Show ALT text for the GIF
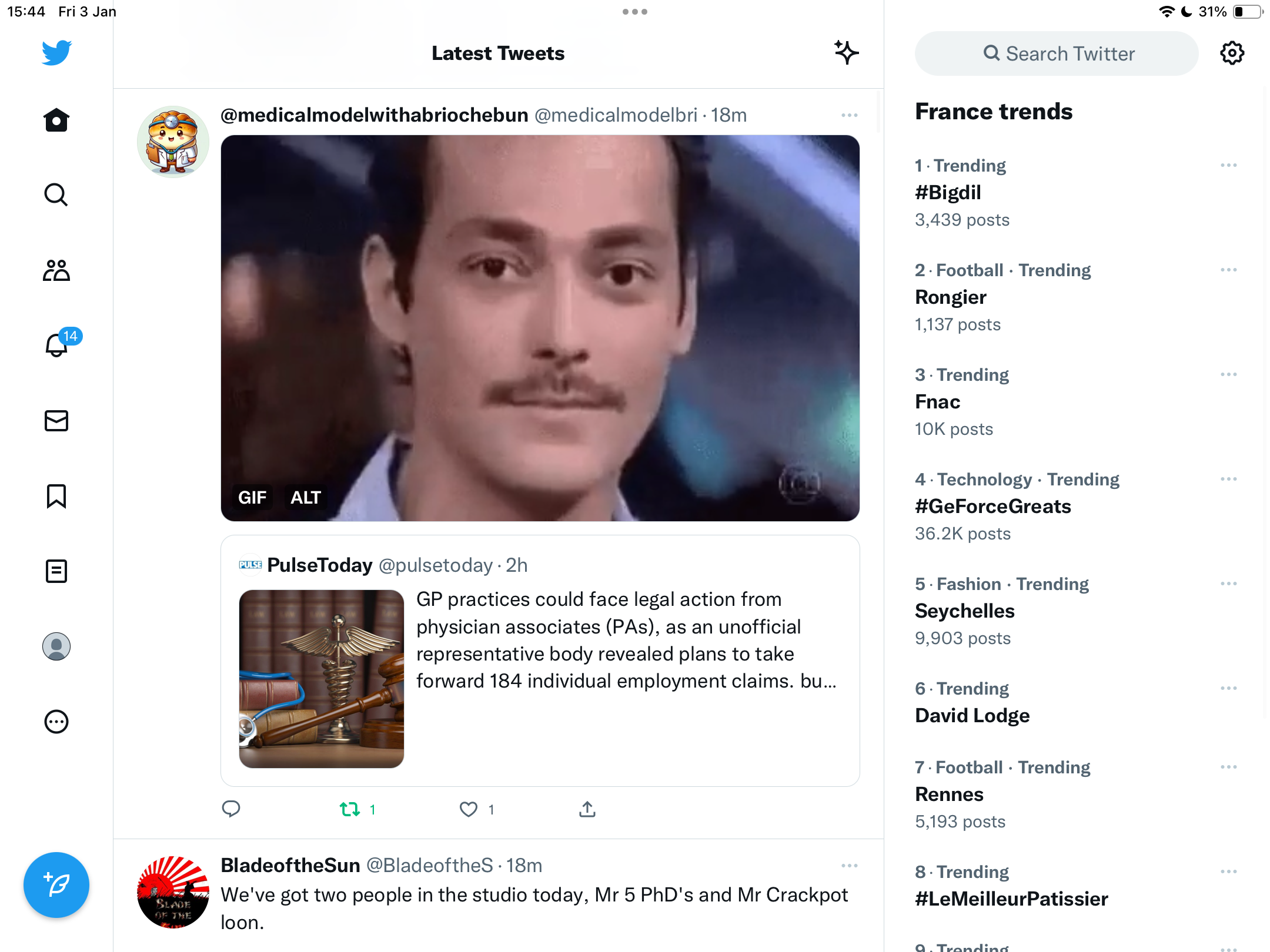This screenshot has width=1270, height=952. tap(306, 498)
